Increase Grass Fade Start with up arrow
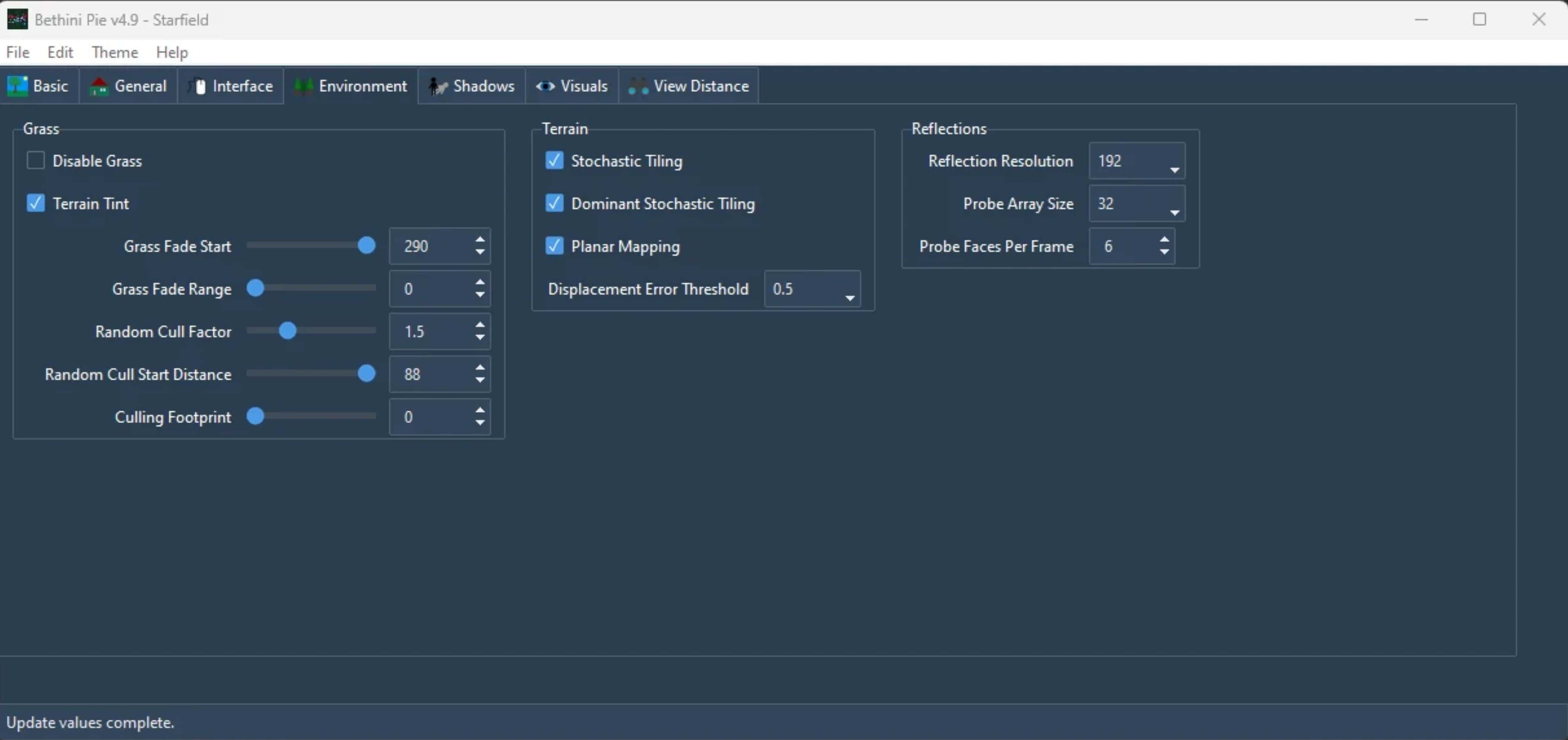 click(x=480, y=240)
